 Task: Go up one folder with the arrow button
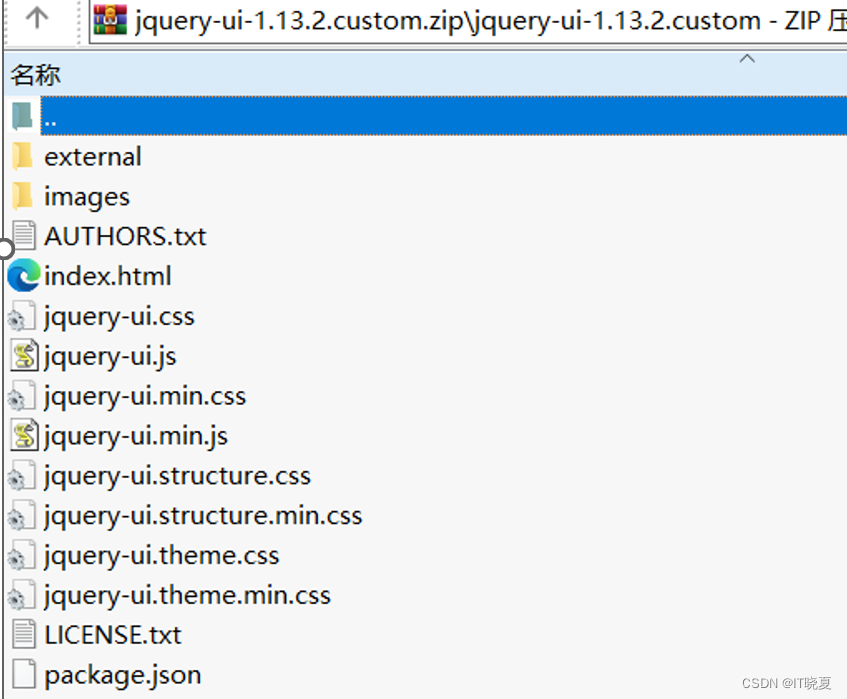[37, 17]
